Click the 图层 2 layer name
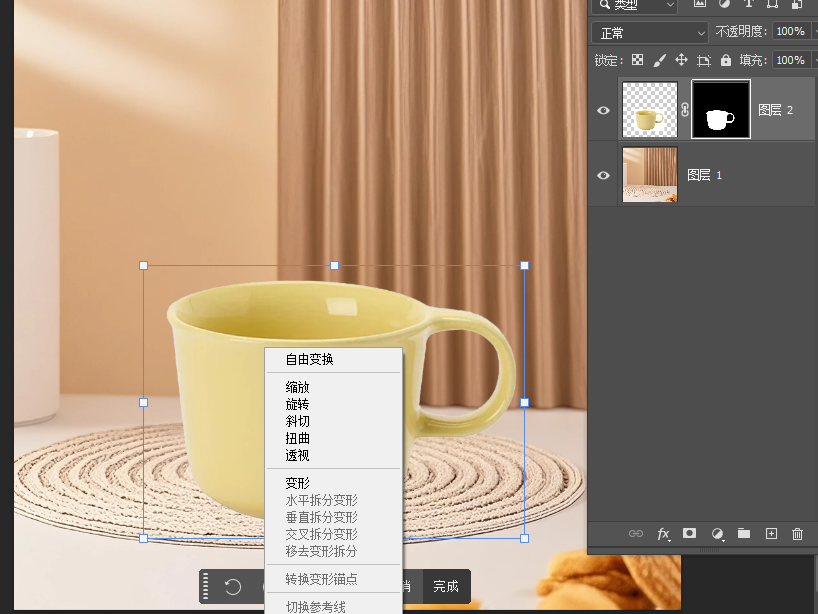The height and width of the screenshot is (614, 818). pyautogui.click(x=775, y=110)
